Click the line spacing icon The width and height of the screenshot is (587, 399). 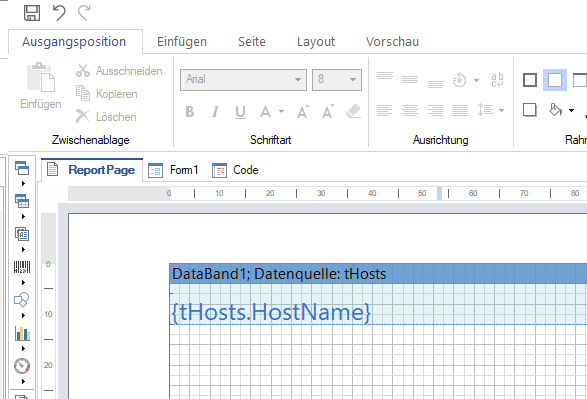[485, 110]
